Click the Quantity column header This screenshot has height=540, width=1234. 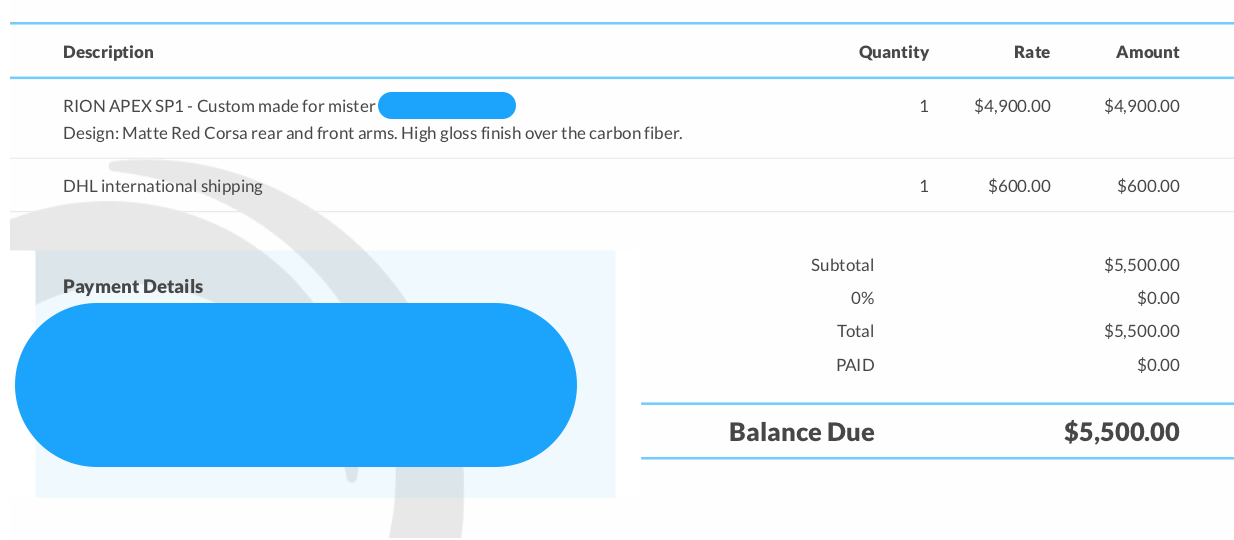894,52
